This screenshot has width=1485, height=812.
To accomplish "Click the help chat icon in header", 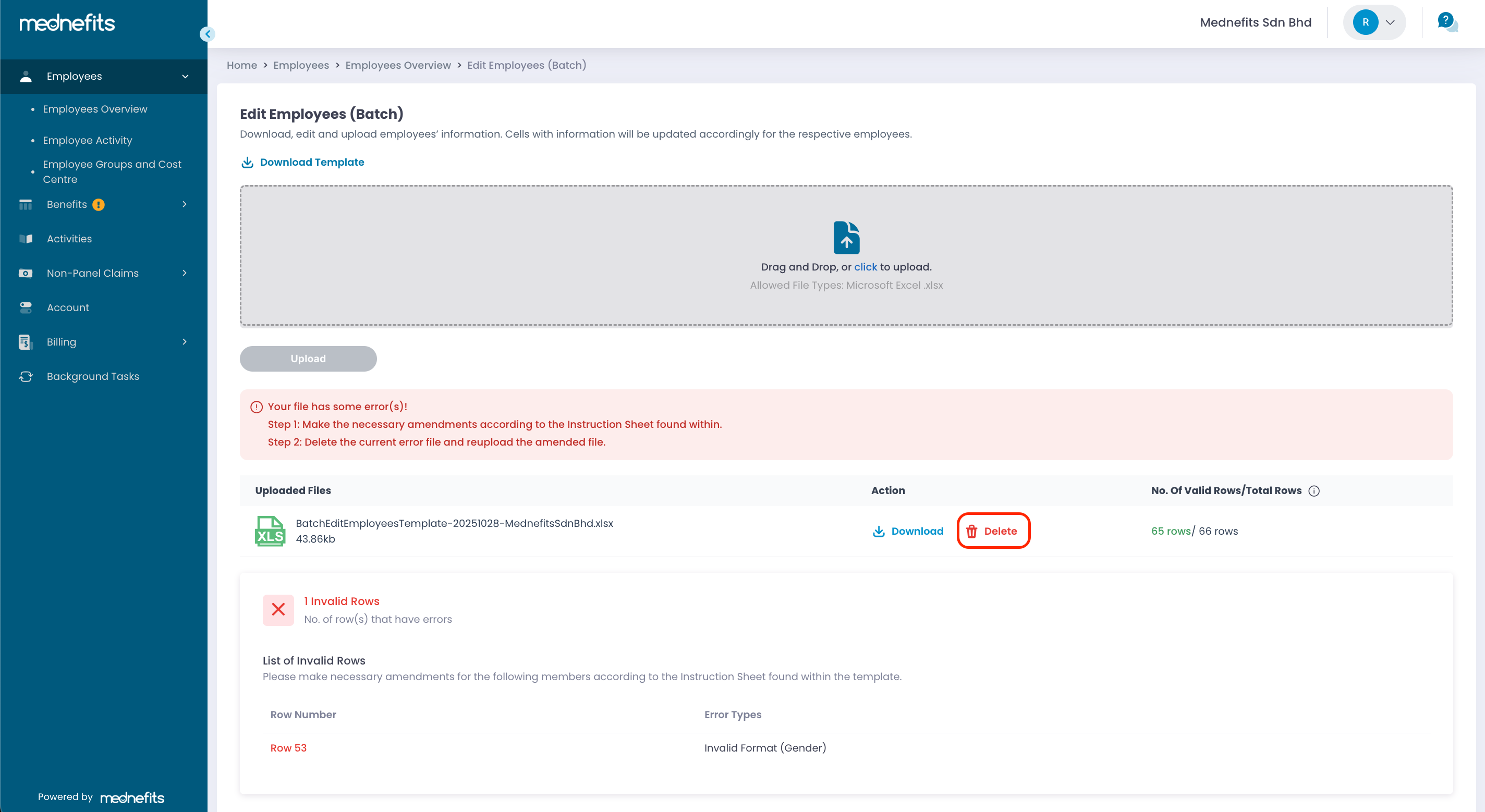I will [1447, 22].
